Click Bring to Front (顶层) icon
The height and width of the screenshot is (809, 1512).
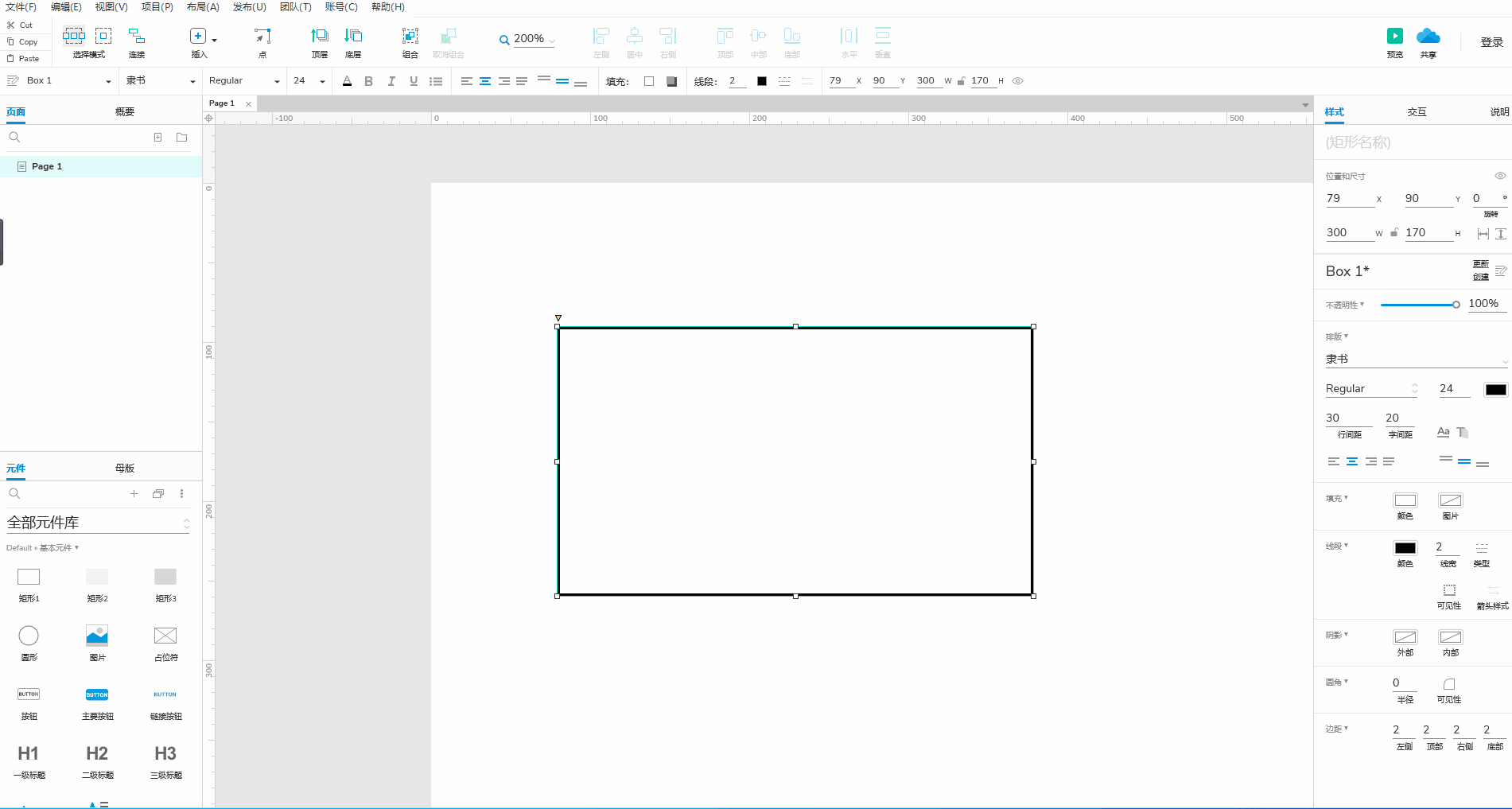click(x=319, y=37)
